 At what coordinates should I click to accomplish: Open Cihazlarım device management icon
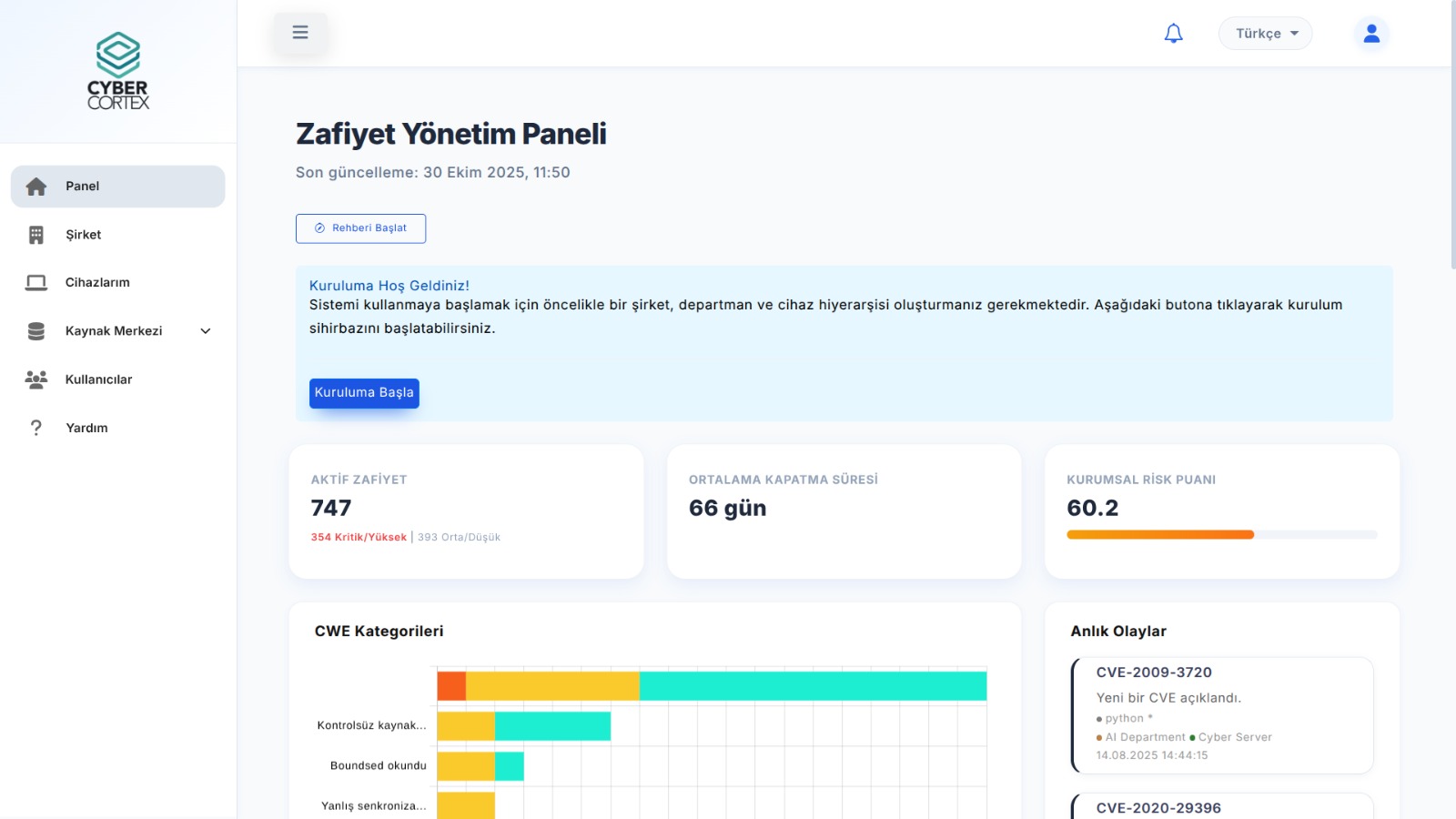[36, 282]
